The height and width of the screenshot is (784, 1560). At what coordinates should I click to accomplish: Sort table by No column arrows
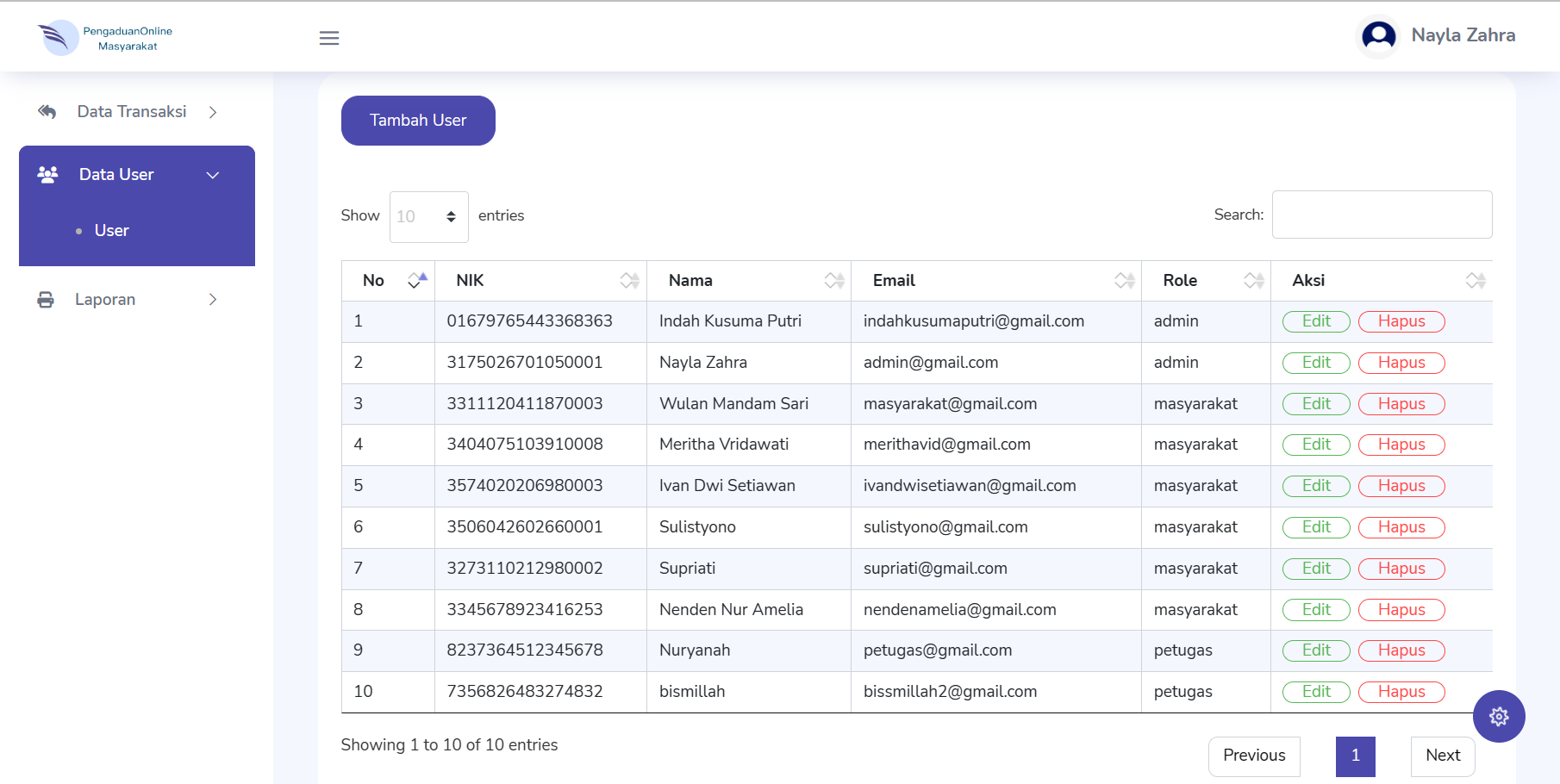pos(417,280)
